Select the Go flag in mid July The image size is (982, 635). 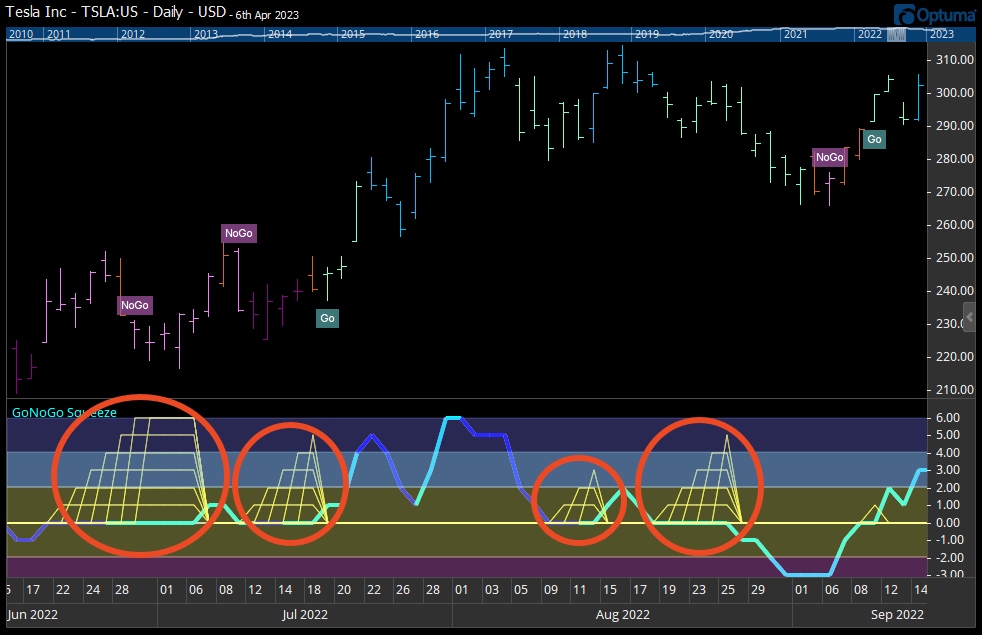(x=328, y=318)
